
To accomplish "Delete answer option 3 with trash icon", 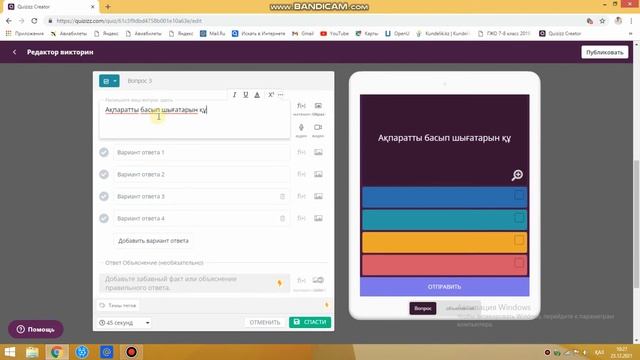I will tap(282, 196).
